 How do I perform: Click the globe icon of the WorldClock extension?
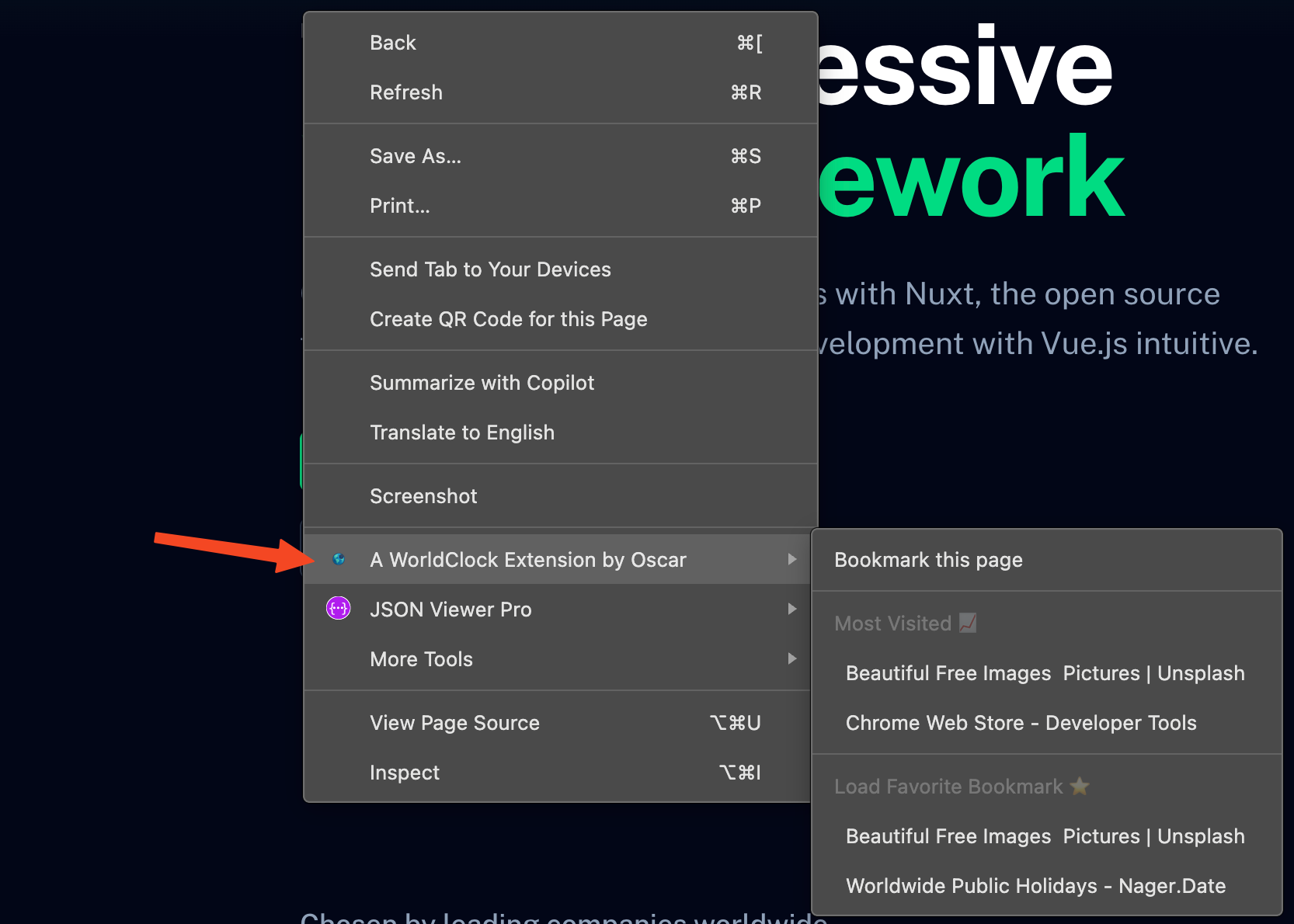(x=339, y=559)
